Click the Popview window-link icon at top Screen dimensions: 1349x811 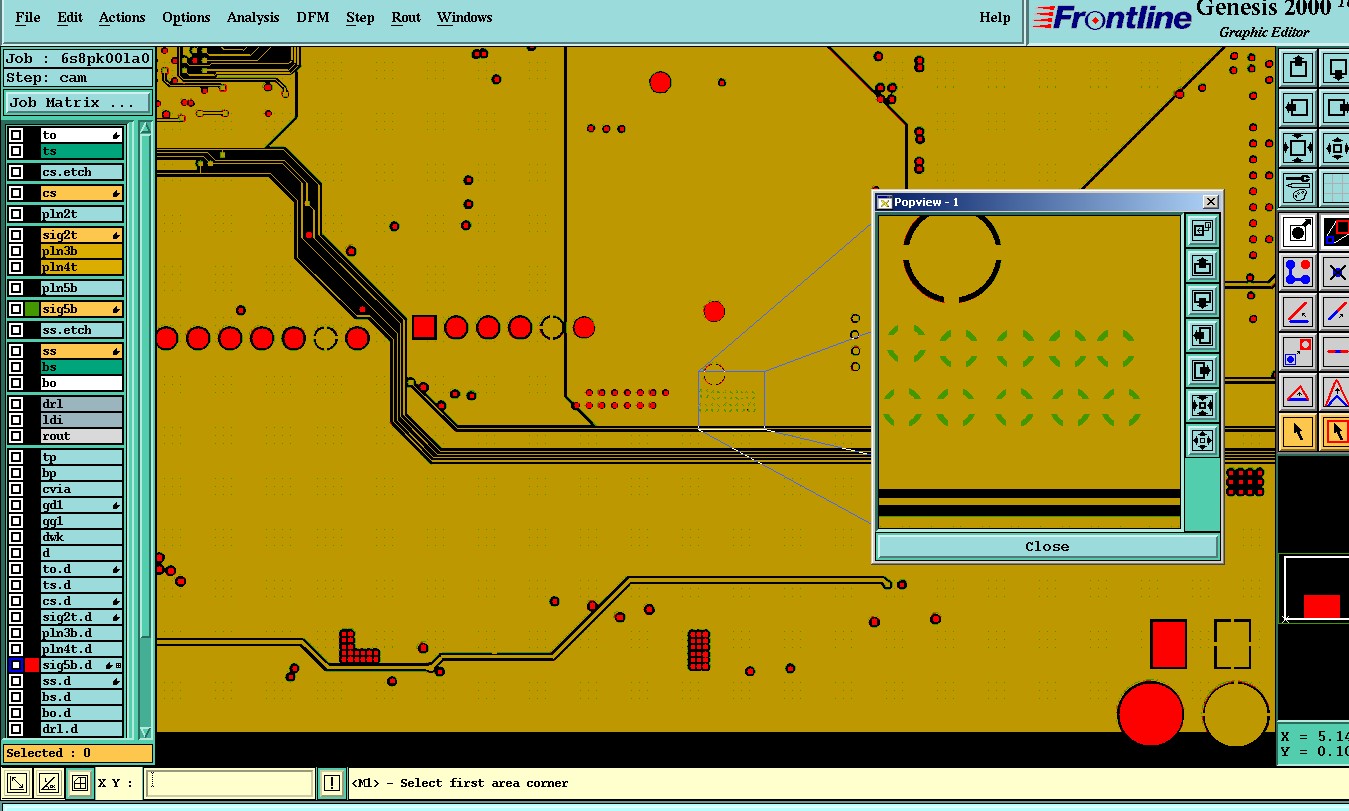click(1202, 231)
